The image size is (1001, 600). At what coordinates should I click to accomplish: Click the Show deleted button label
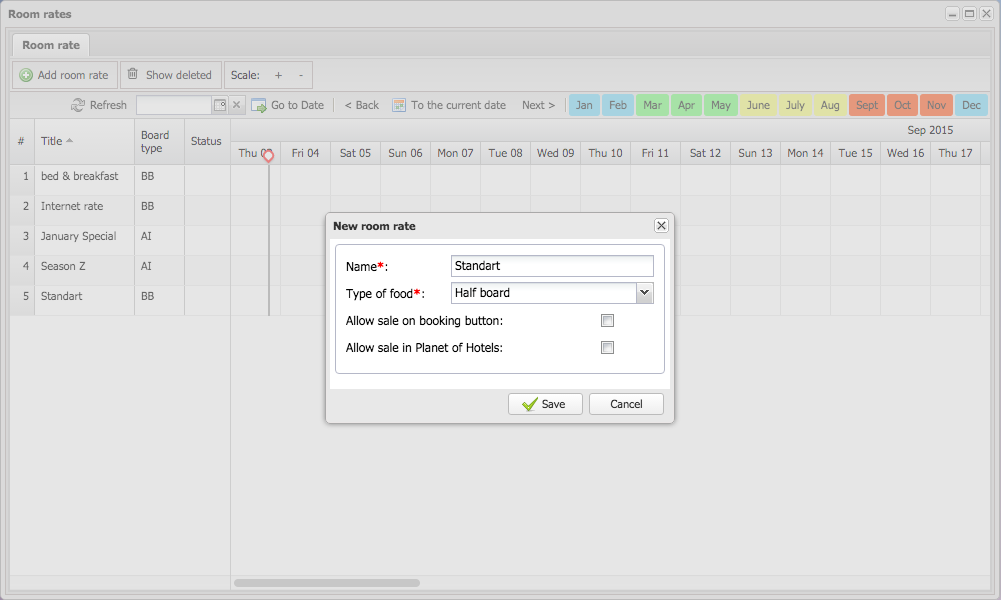click(179, 75)
